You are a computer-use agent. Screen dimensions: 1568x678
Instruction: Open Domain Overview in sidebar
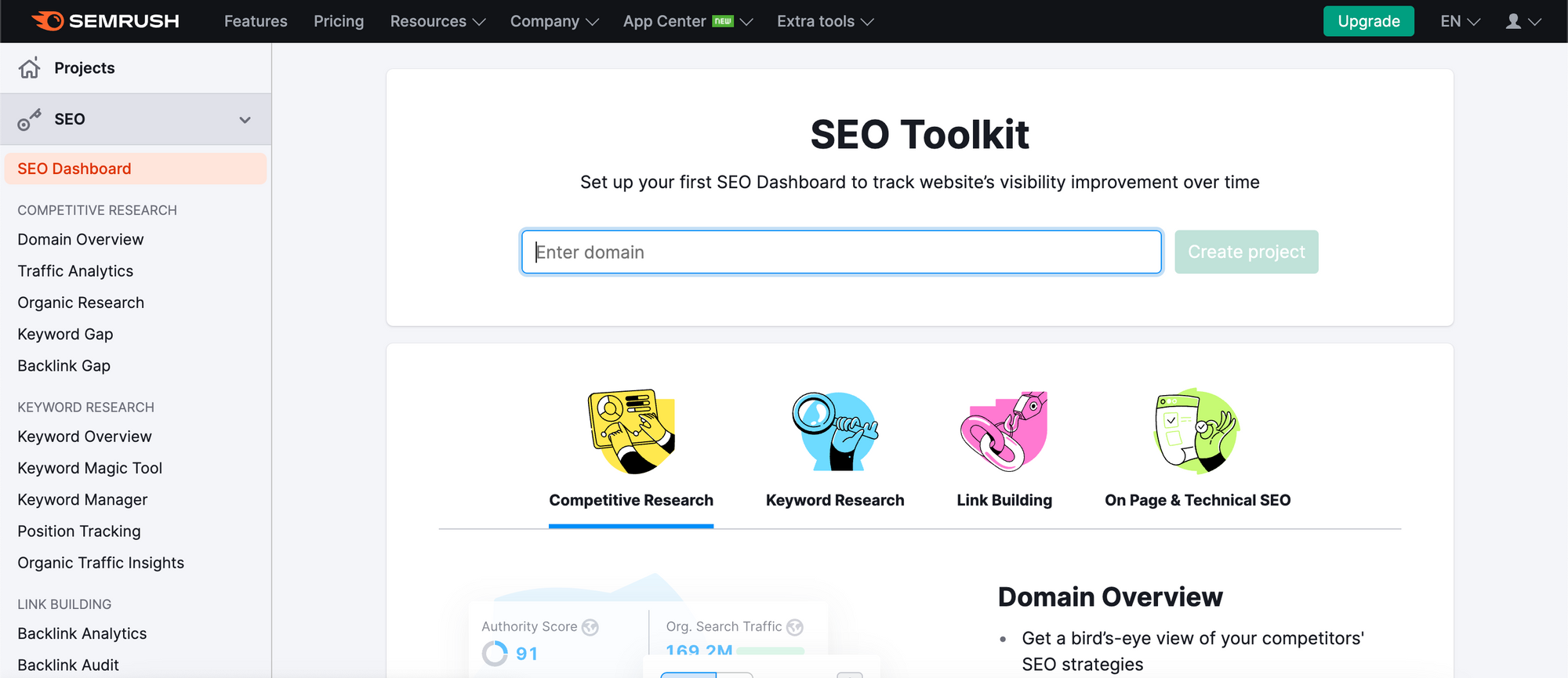(81, 239)
